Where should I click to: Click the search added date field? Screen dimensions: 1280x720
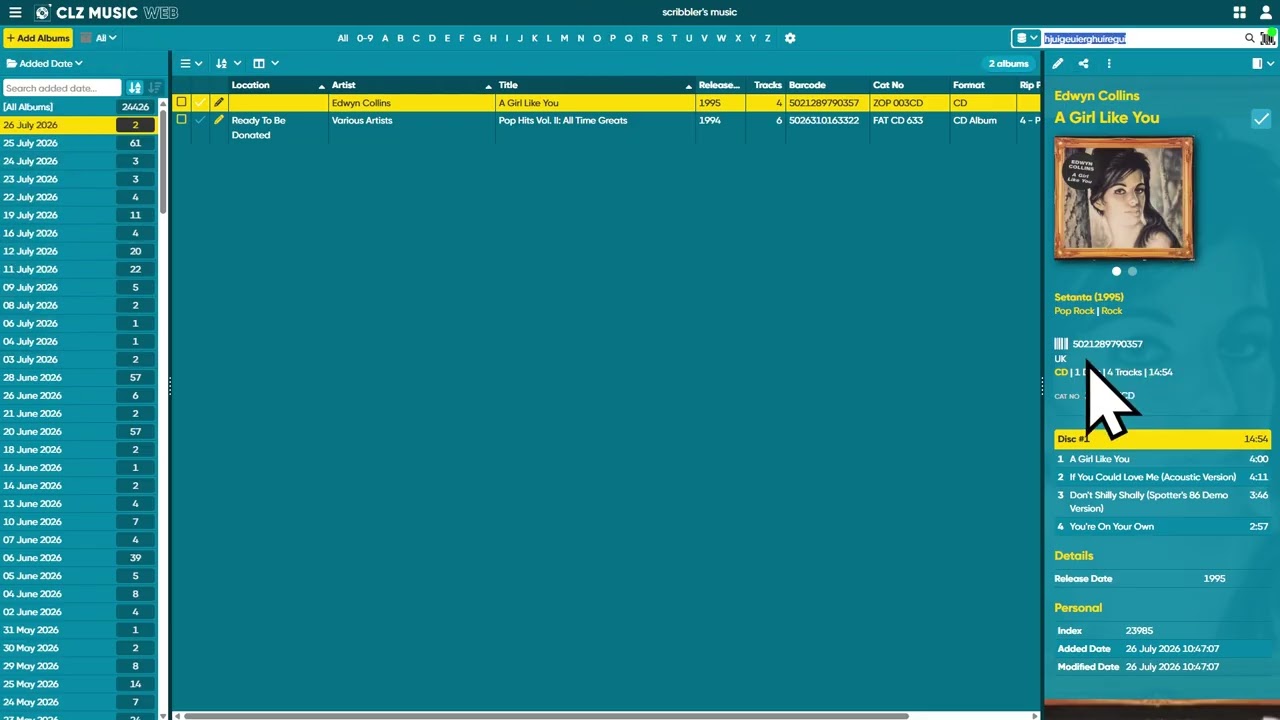coord(62,88)
